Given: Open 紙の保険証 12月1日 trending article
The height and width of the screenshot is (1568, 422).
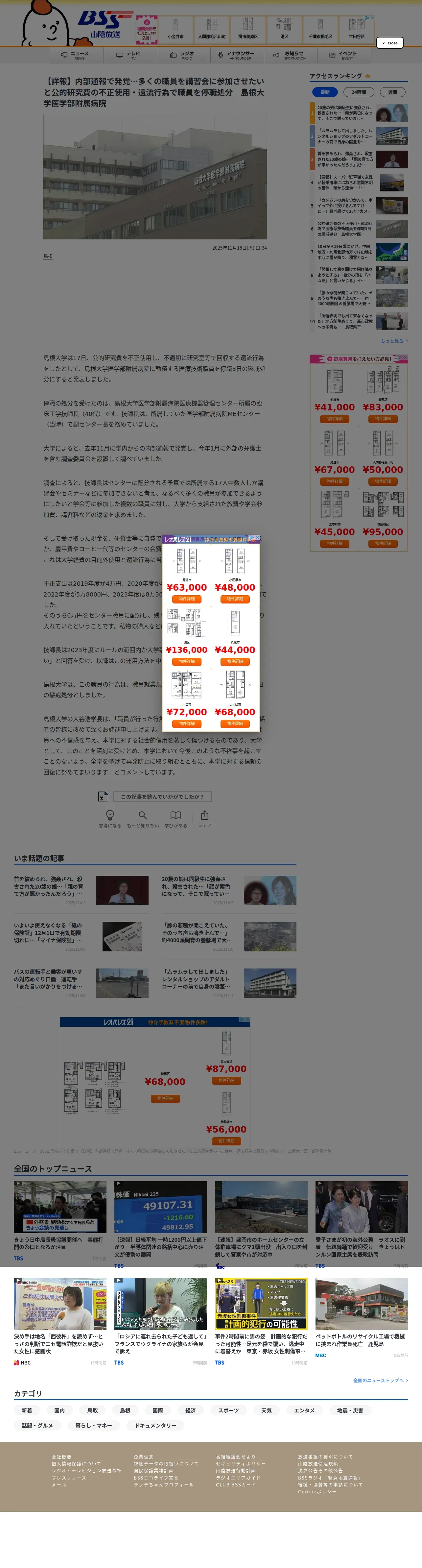Looking at the screenshot, I should point(48,933).
